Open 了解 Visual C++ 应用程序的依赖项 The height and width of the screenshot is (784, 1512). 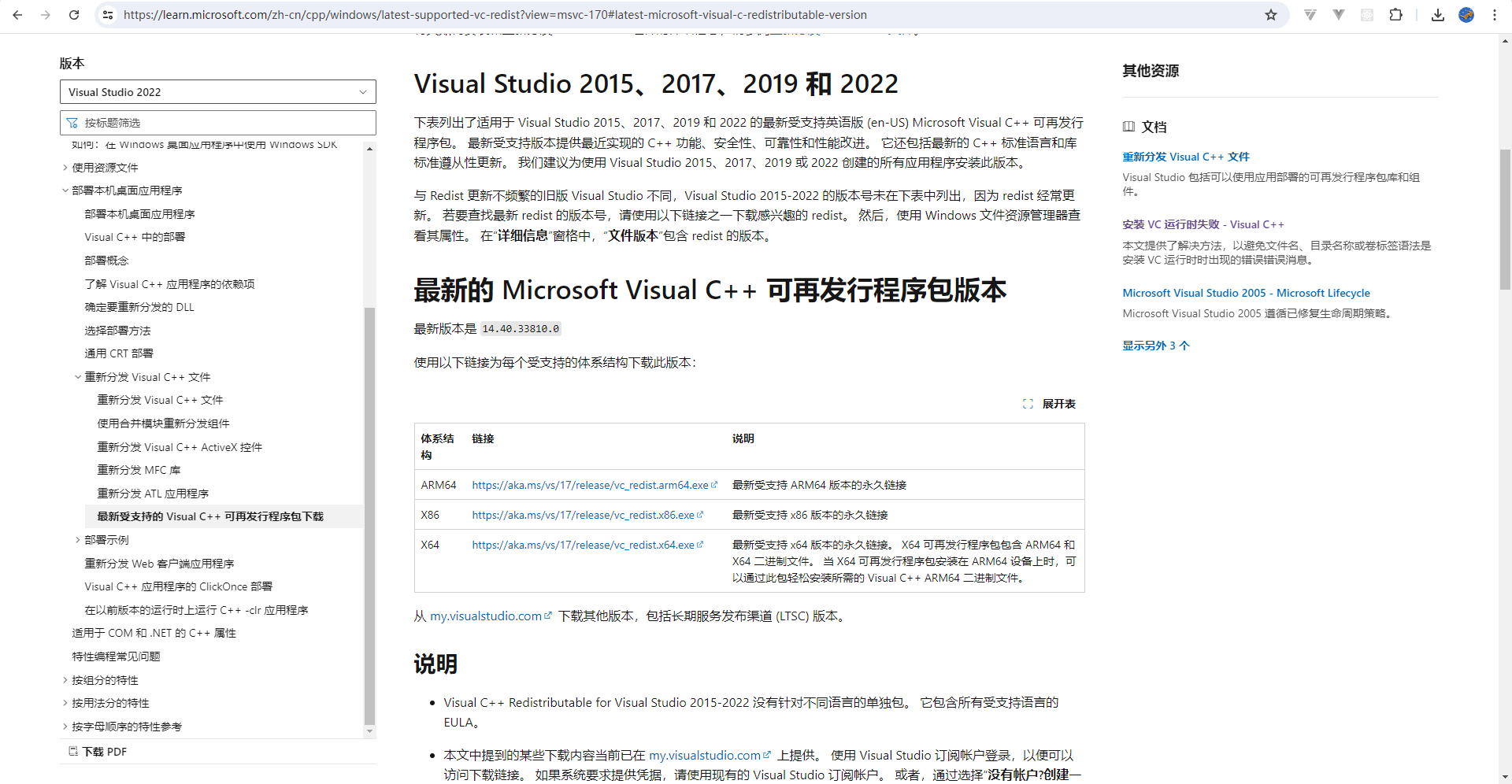[x=169, y=284]
